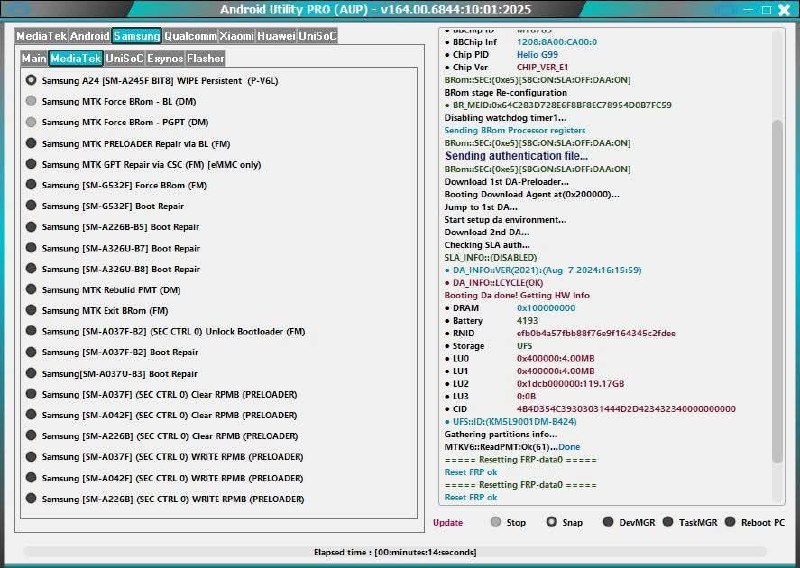Image resolution: width=800 pixels, height=568 pixels.
Task: Open the Huawei tab
Action: [x=276, y=36]
